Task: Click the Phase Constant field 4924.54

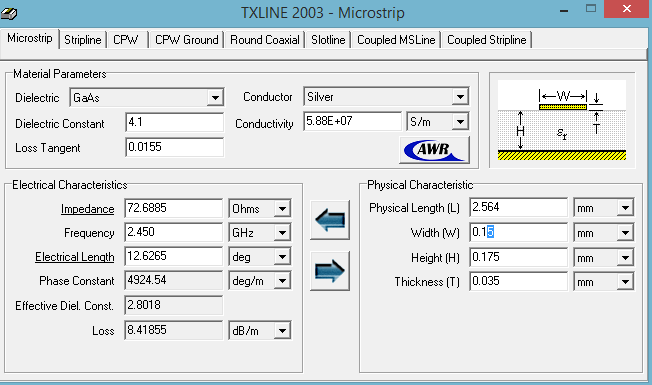Action: [173, 280]
